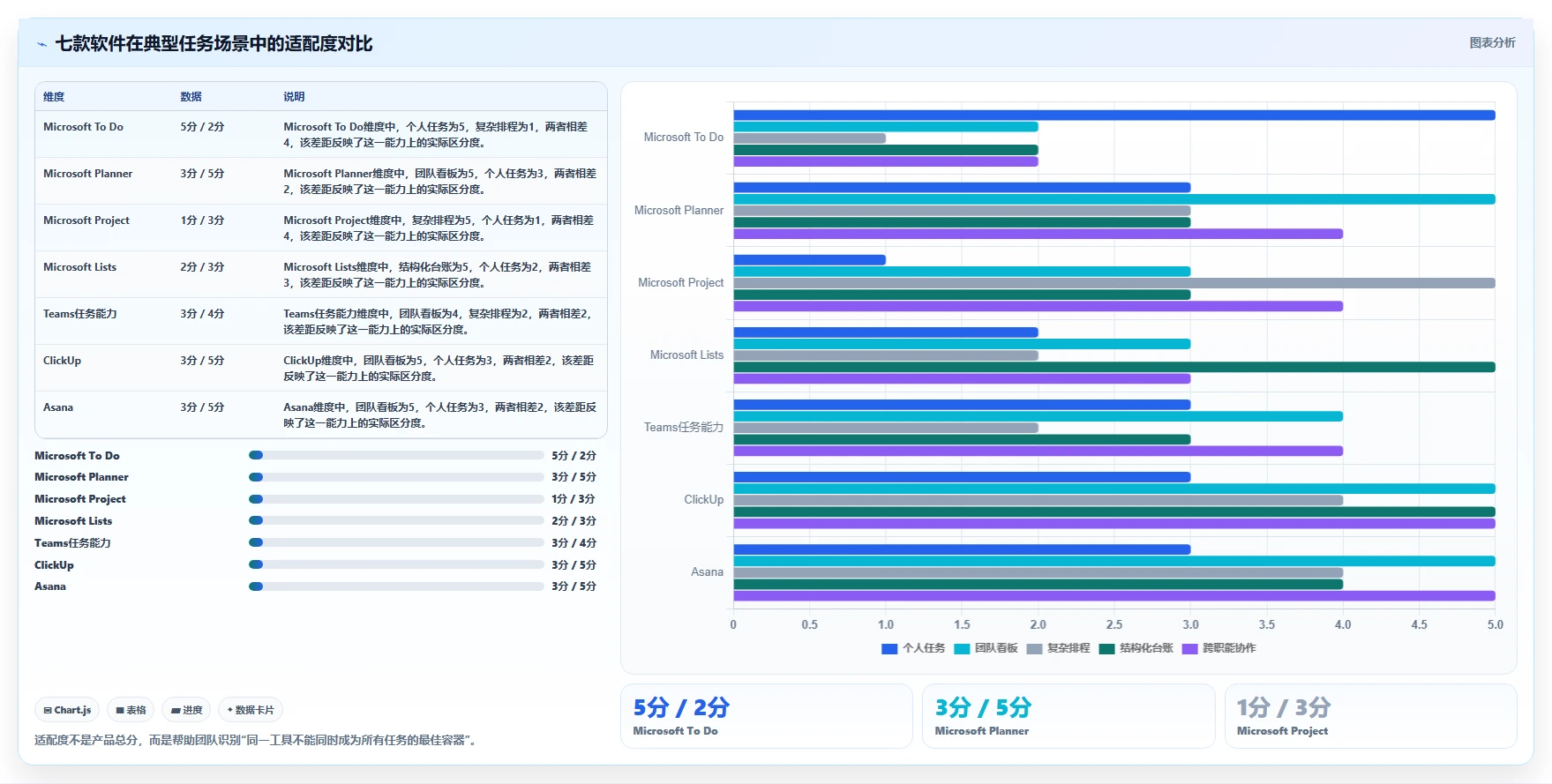Image resolution: width=1552 pixels, height=784 pixels.
Task: Click the Asana label on the chart axis
Action: [x=707, y=572]
